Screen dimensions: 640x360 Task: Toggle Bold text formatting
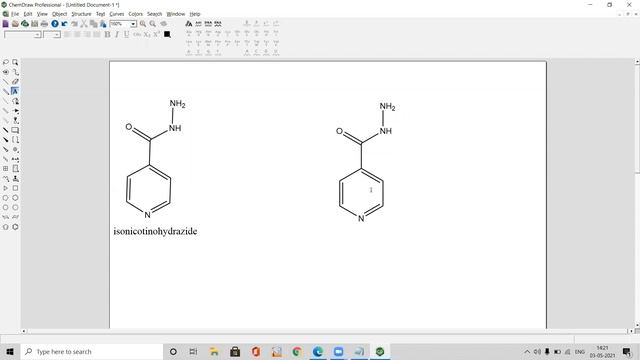[107, 35]
